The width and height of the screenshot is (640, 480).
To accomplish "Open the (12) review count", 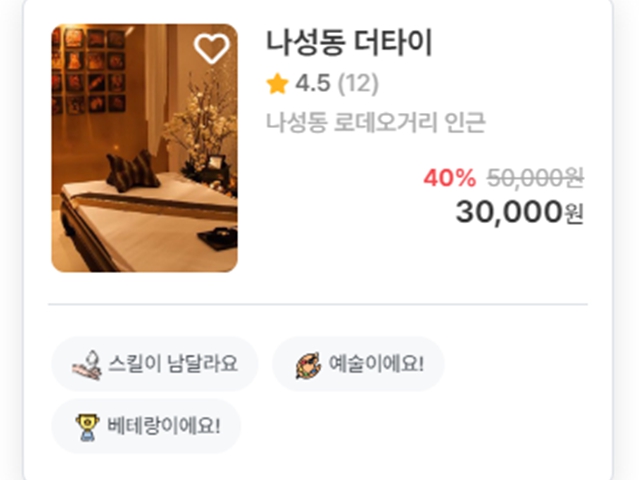I will click(358, 84).
